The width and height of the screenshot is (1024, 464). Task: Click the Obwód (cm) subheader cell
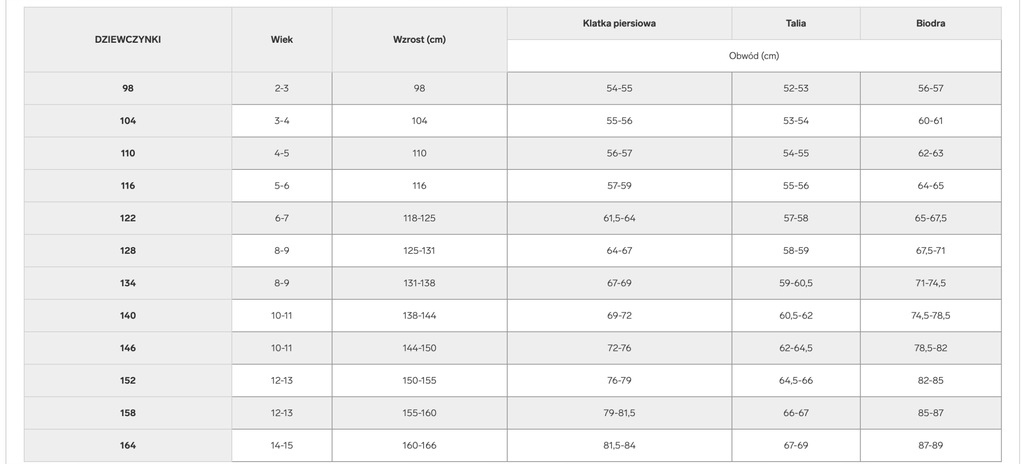click(754, 56)
